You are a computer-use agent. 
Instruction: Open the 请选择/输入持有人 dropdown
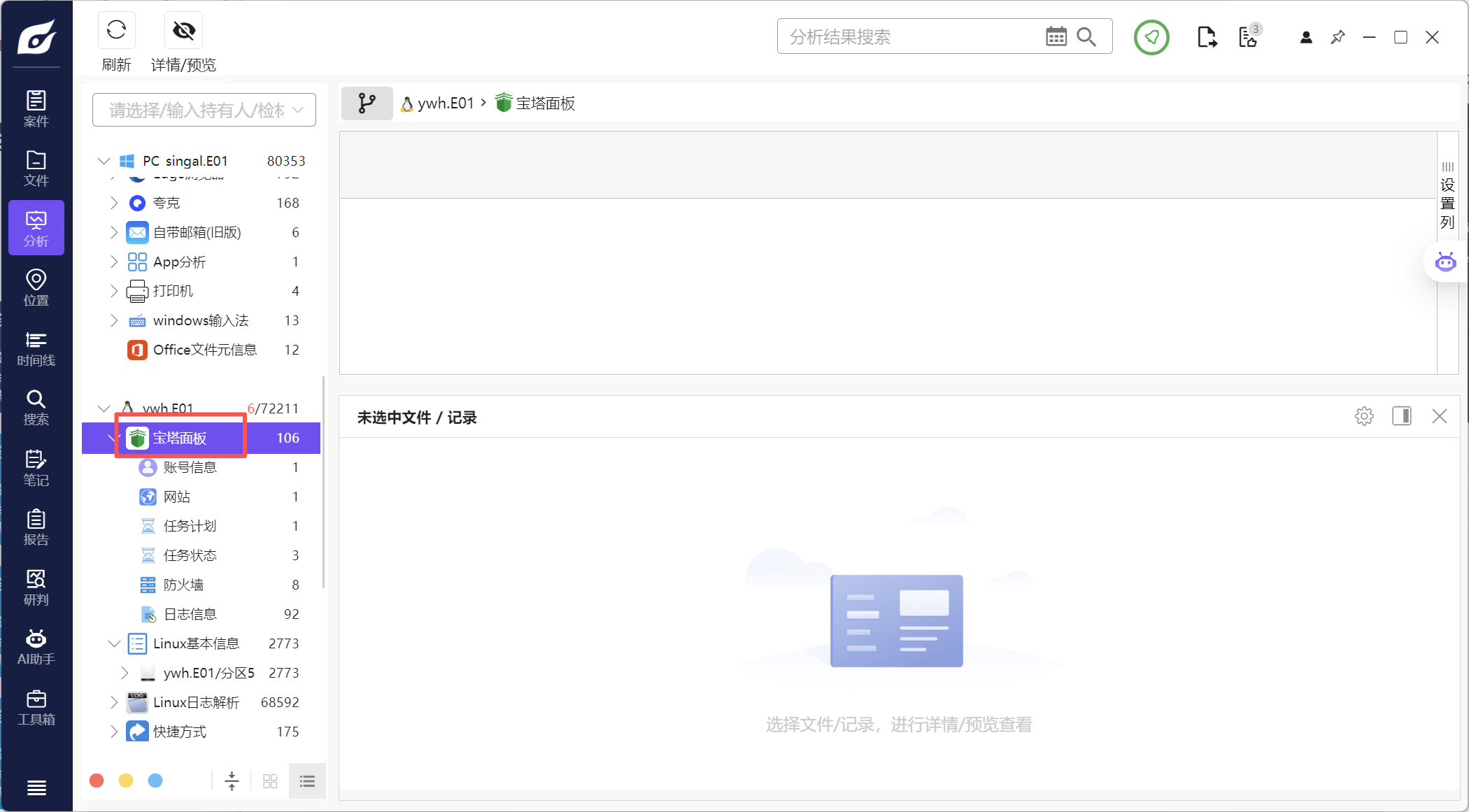point(204,110)
